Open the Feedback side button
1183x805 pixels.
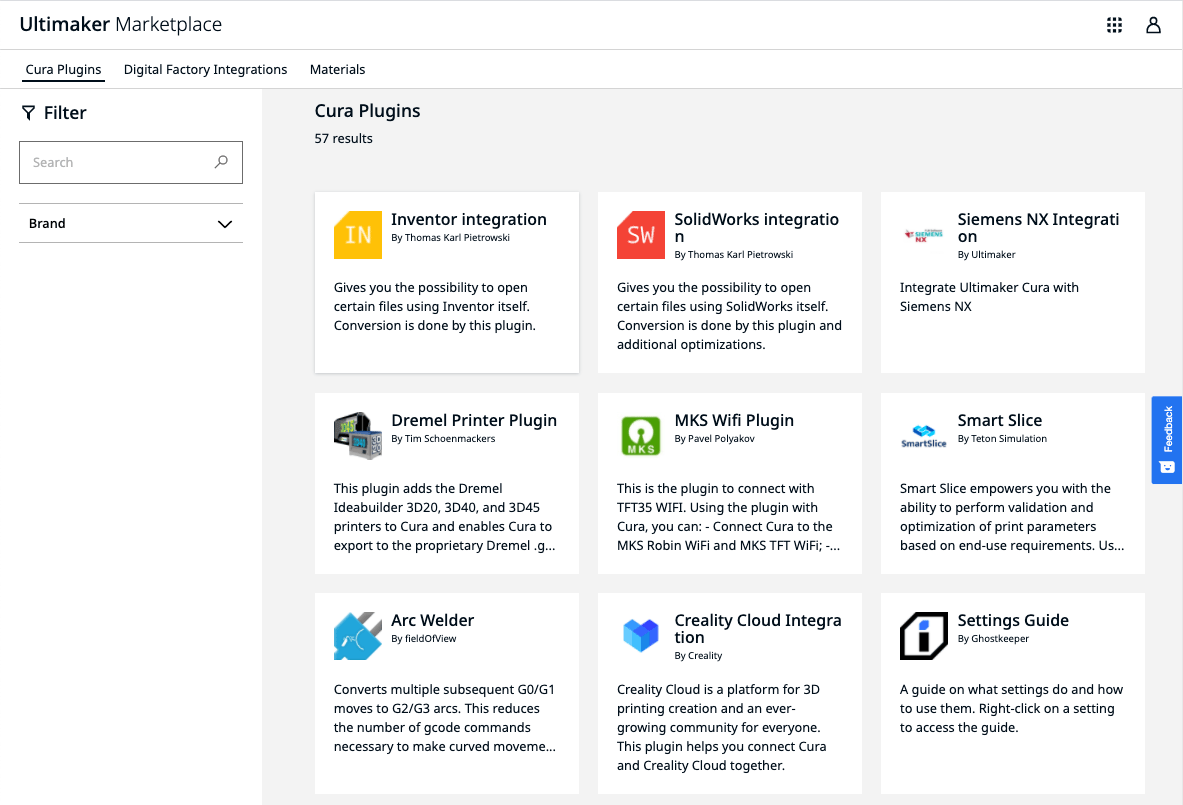pos(1166,440)
